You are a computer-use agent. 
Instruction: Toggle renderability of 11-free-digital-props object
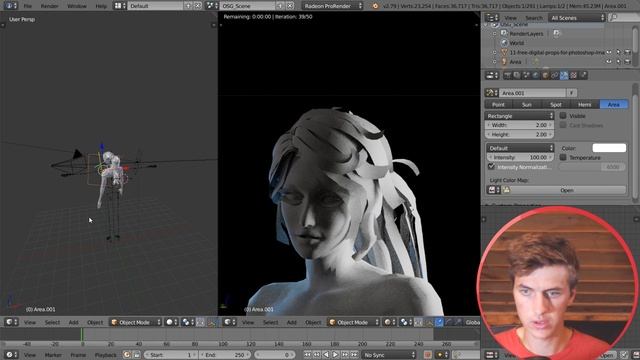(x=628, y=52)
